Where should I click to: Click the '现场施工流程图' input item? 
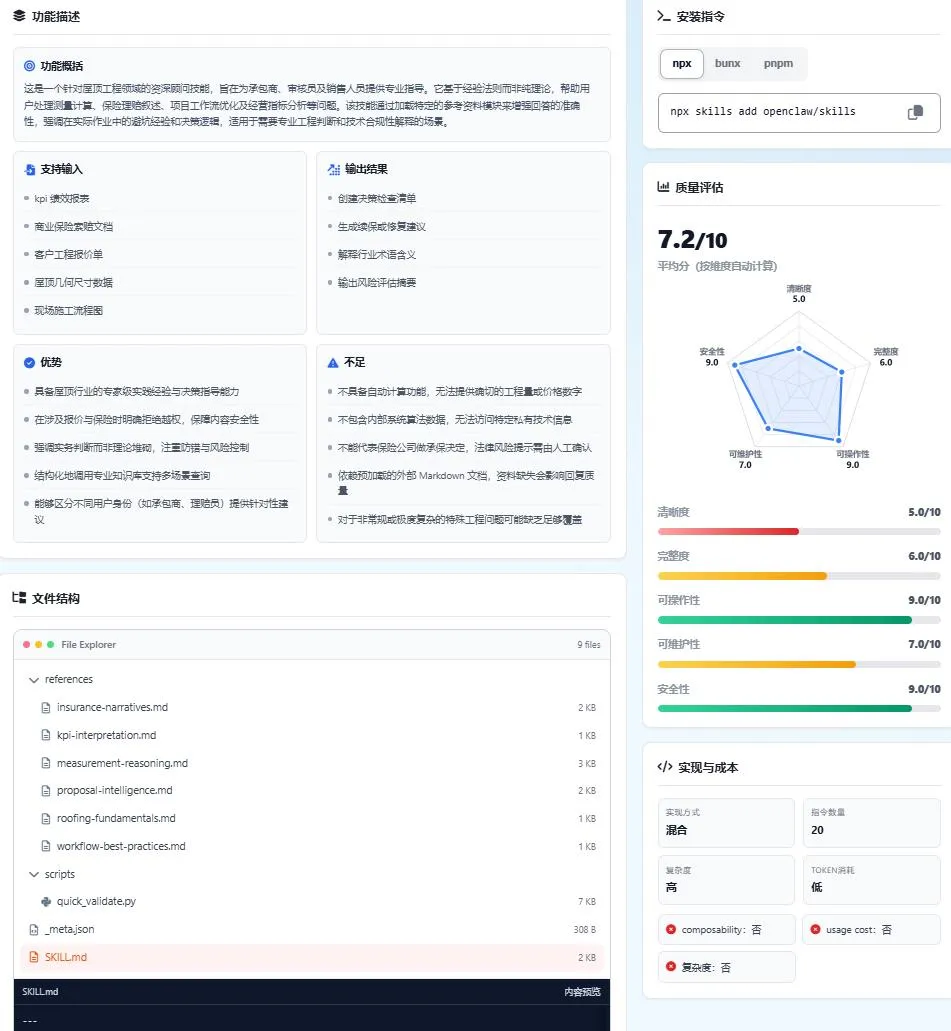coord(68,310)
